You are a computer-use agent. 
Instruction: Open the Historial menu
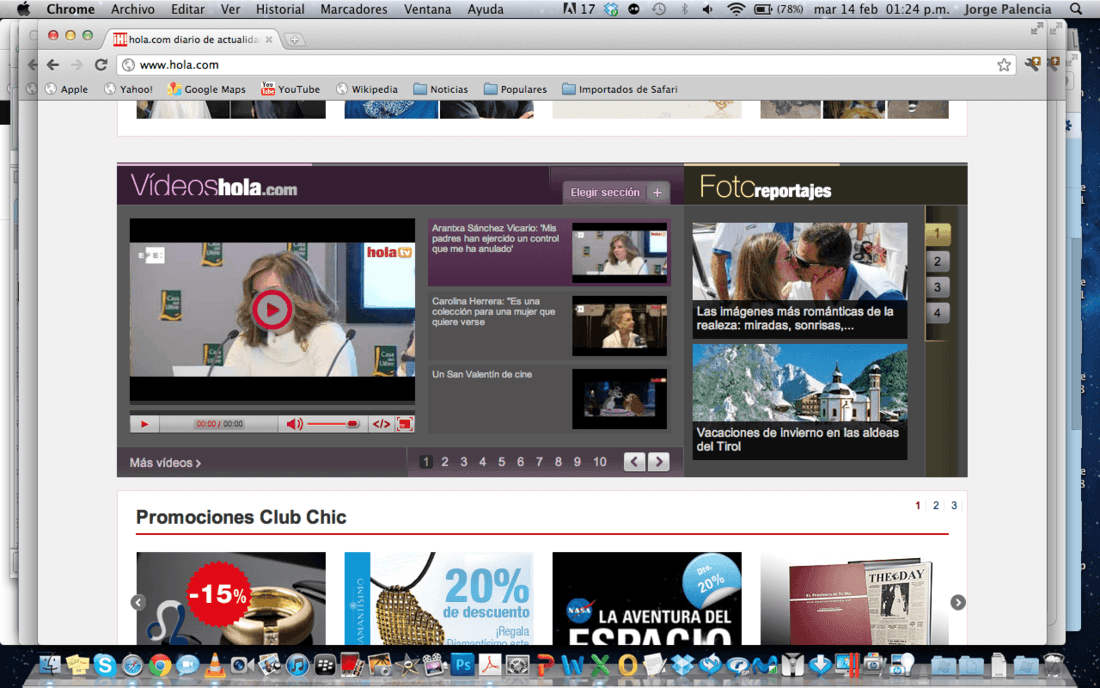[x=280, y=9]
